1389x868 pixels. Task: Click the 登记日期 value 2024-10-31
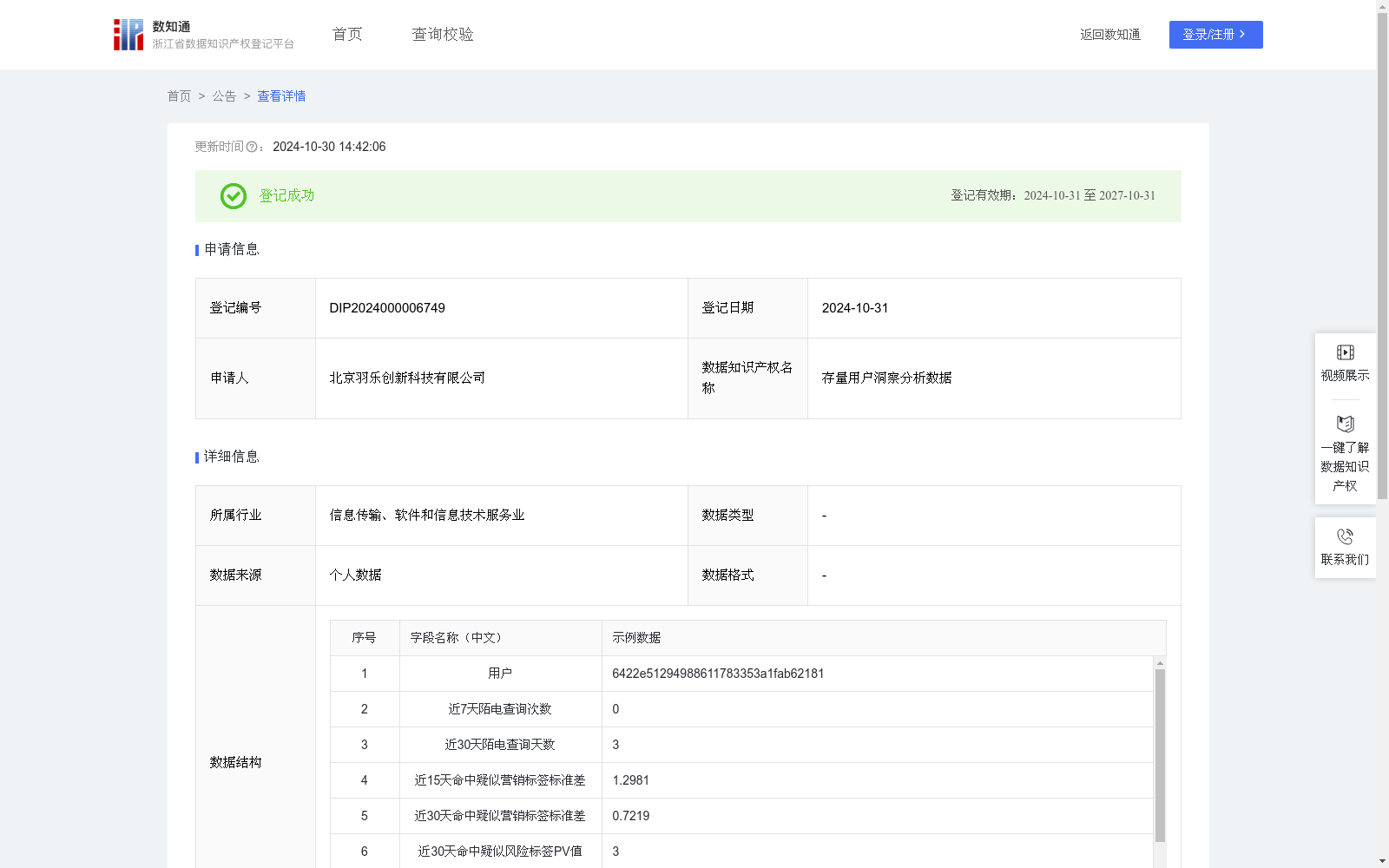855,308
